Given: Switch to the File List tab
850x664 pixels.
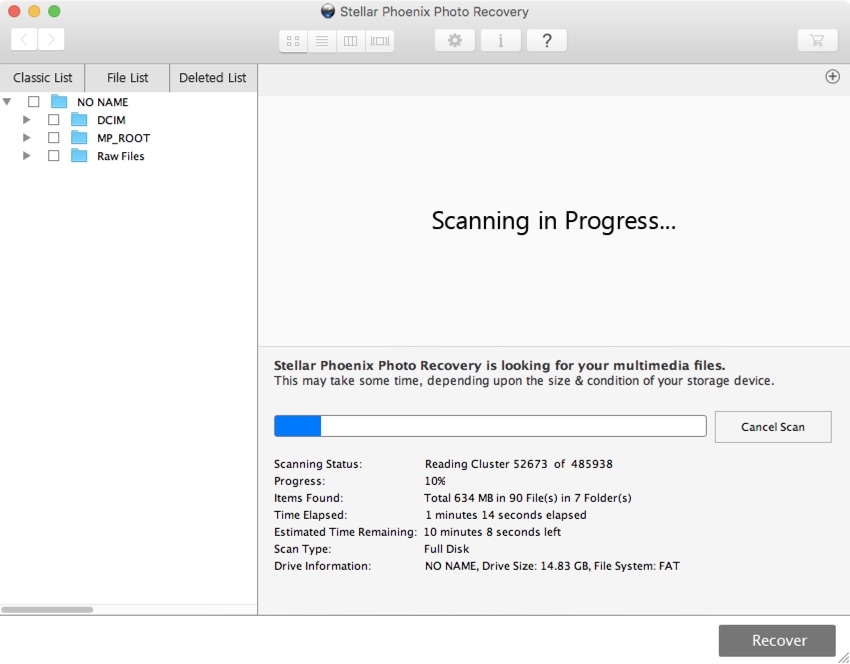Looking at the screenshot, I should 127,78.
